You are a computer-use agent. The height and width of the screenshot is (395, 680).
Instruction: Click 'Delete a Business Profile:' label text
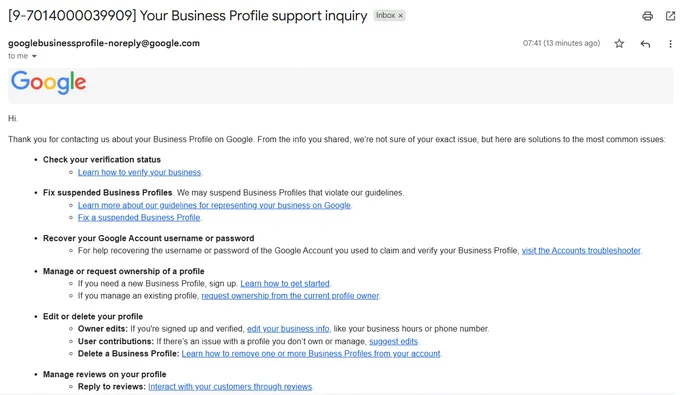(128, 353)
